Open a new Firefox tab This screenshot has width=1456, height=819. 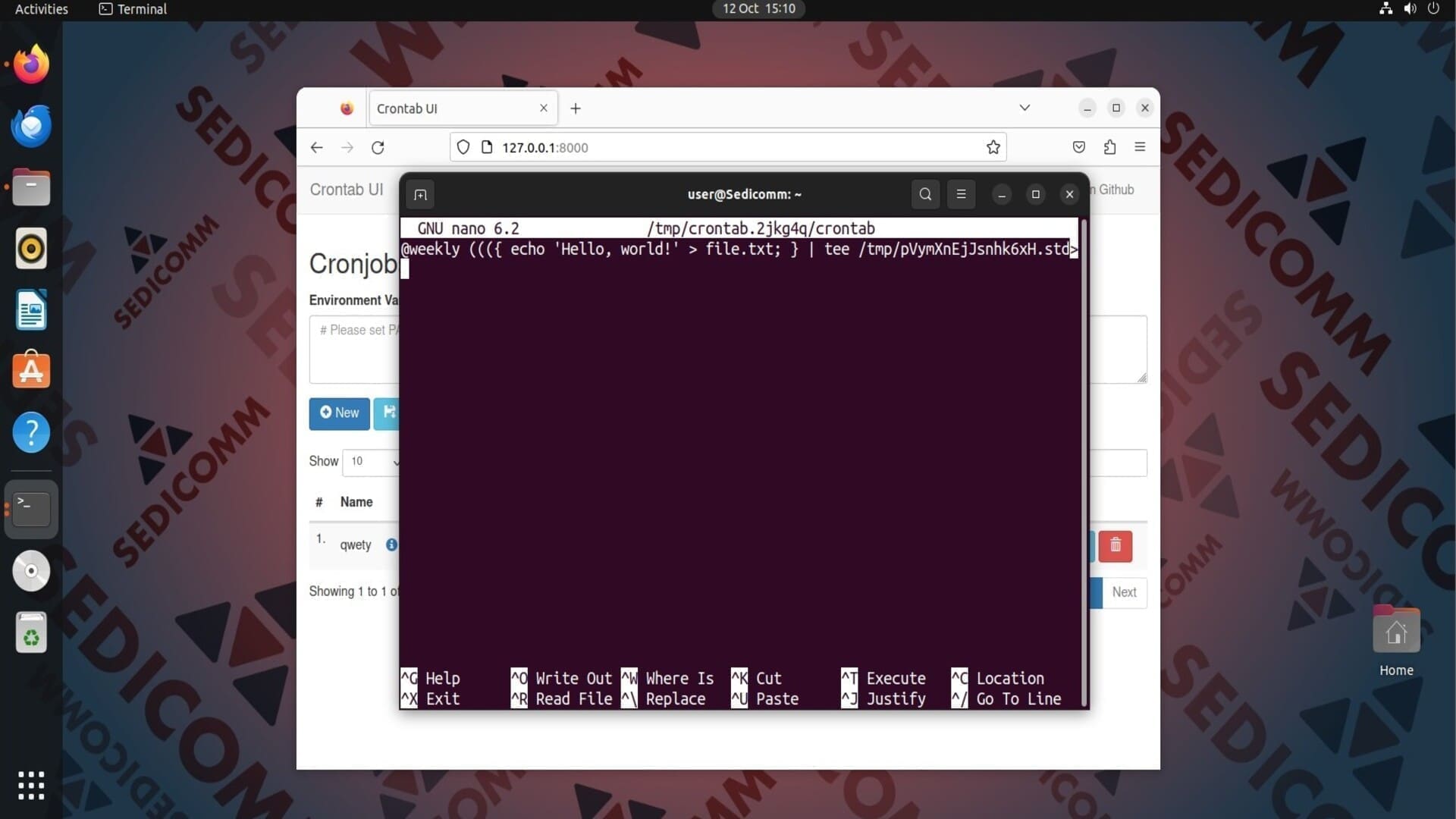576,108
